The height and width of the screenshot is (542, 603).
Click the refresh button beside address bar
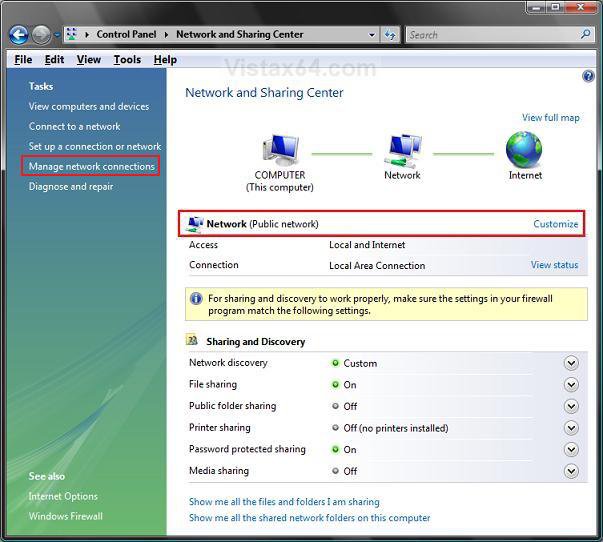pos(390,35)
